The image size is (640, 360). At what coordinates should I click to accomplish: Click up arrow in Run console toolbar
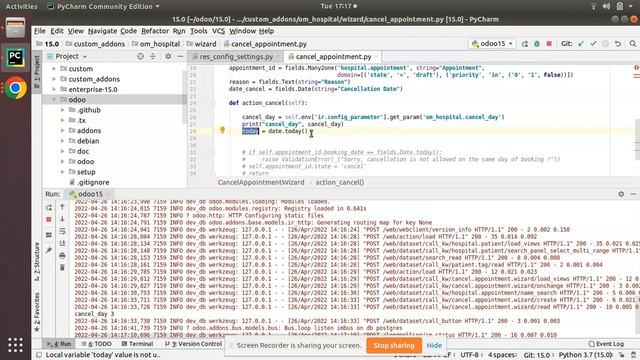[62, 207]
